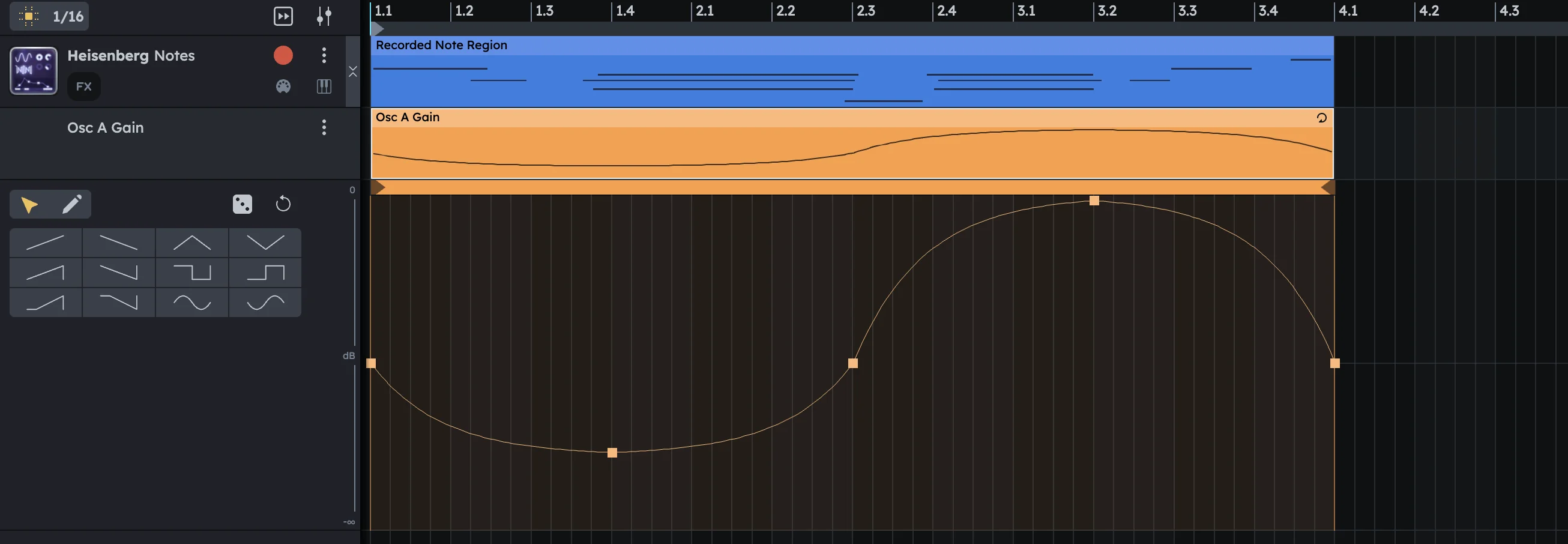Viewport: 1568px width, 544px height.
Task: Select the upward ramp curve preset
Action: 46,242
